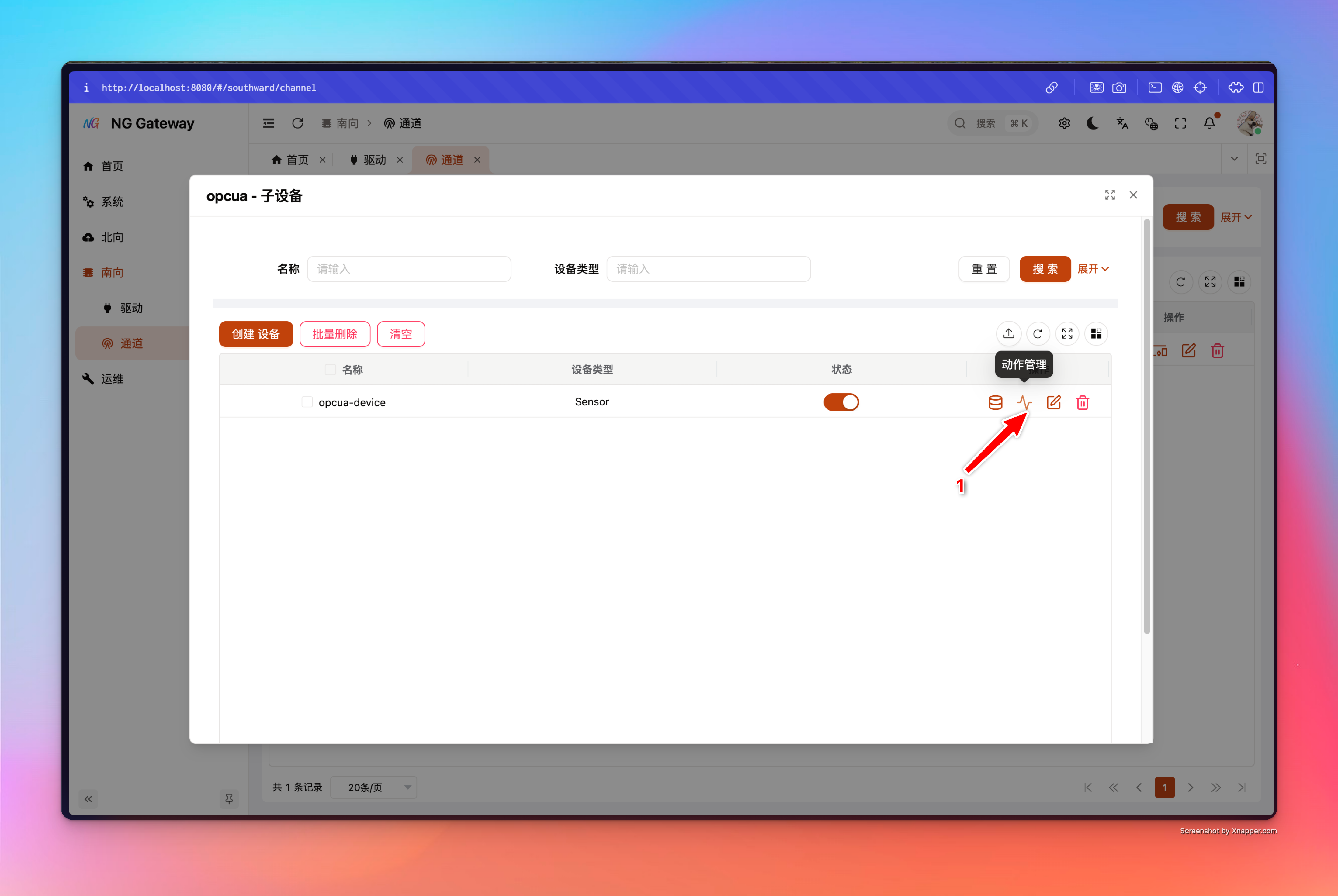Open action management for opcua-device
1338x896 pixels.
(x=1024, y=402)
